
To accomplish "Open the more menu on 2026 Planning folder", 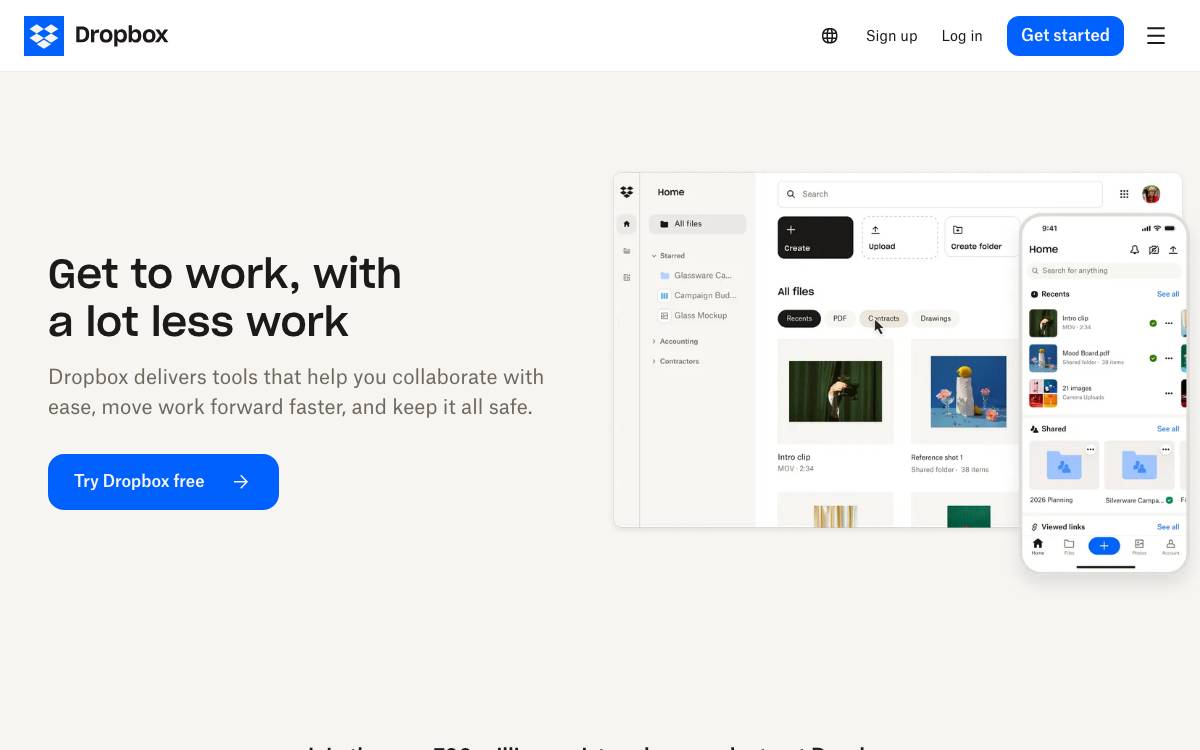I will click(x=1090, y=450).
